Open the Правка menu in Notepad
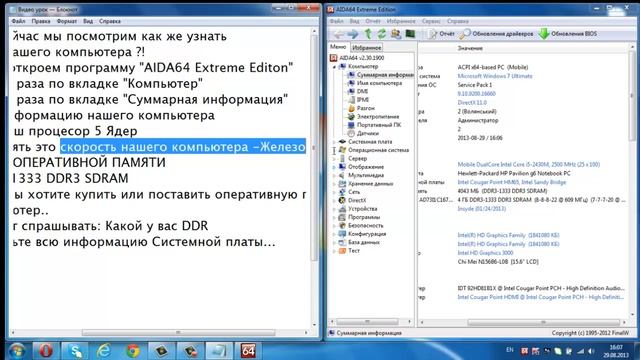Viewport: 640px width, 360px height. [41, 21]
